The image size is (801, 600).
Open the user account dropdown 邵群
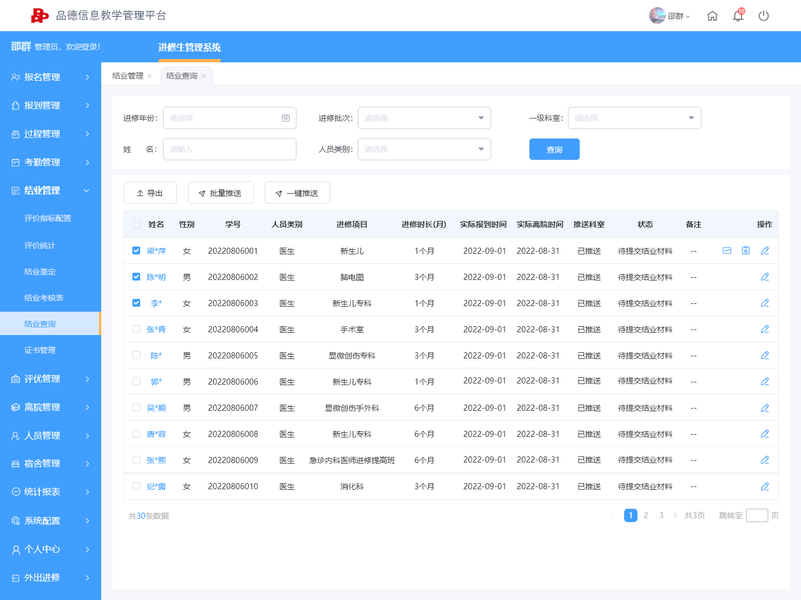(x=679, y=16)
